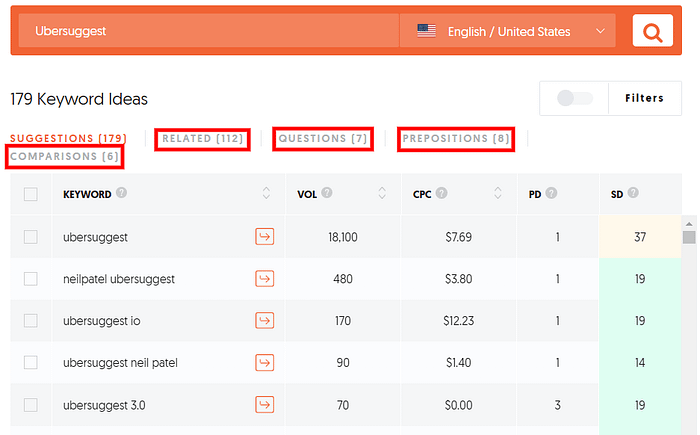Show KEYWORD column help tooltip icon

tap(121, 192)
